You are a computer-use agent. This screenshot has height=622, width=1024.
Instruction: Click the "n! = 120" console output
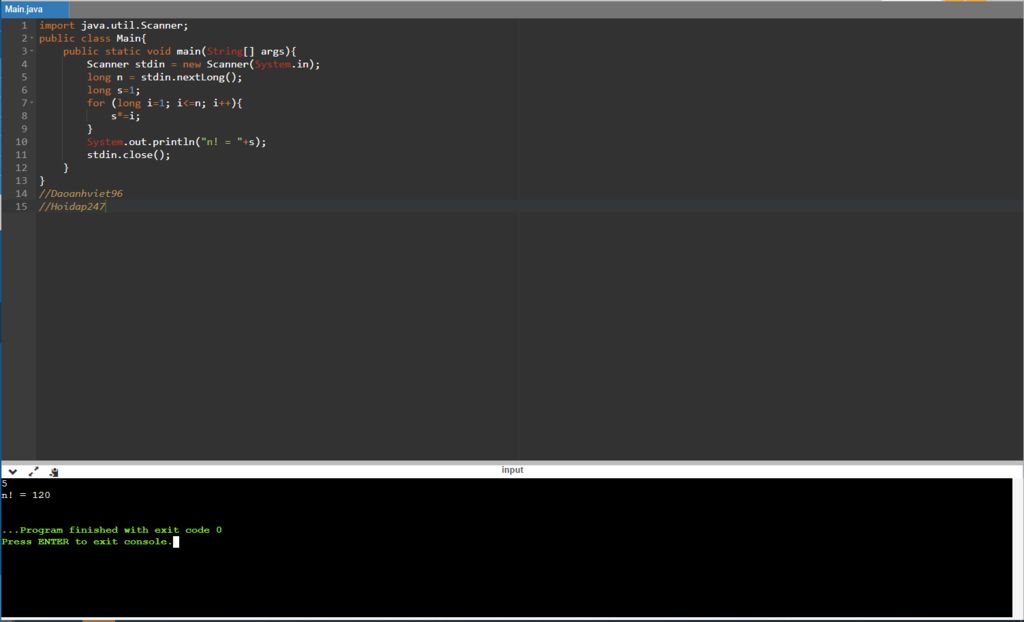[25, 495]
